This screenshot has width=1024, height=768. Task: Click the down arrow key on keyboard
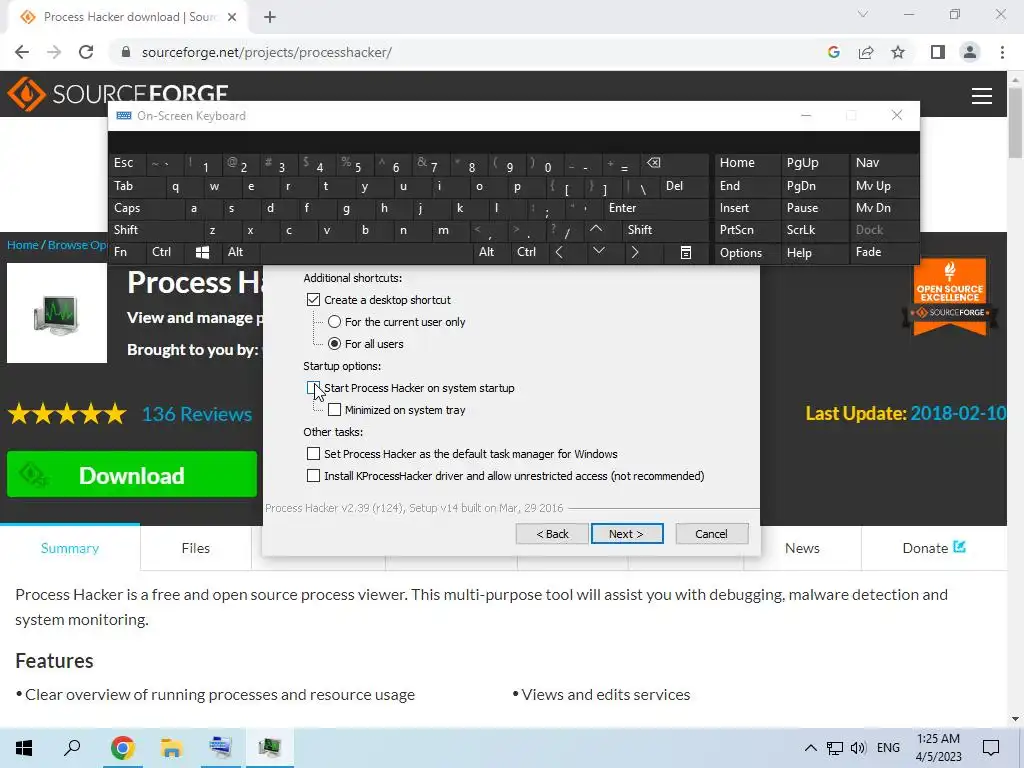[x=598, y=251]
